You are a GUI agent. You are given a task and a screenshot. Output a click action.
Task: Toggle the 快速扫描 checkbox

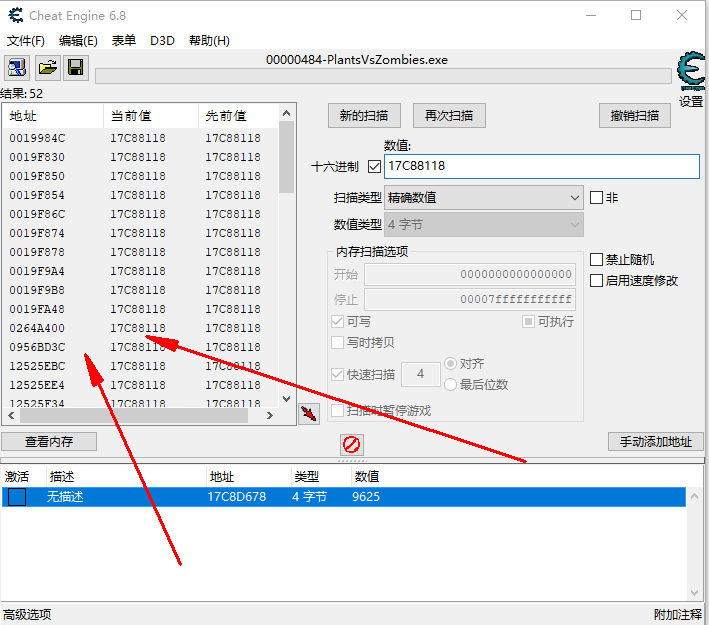[337, 374]
